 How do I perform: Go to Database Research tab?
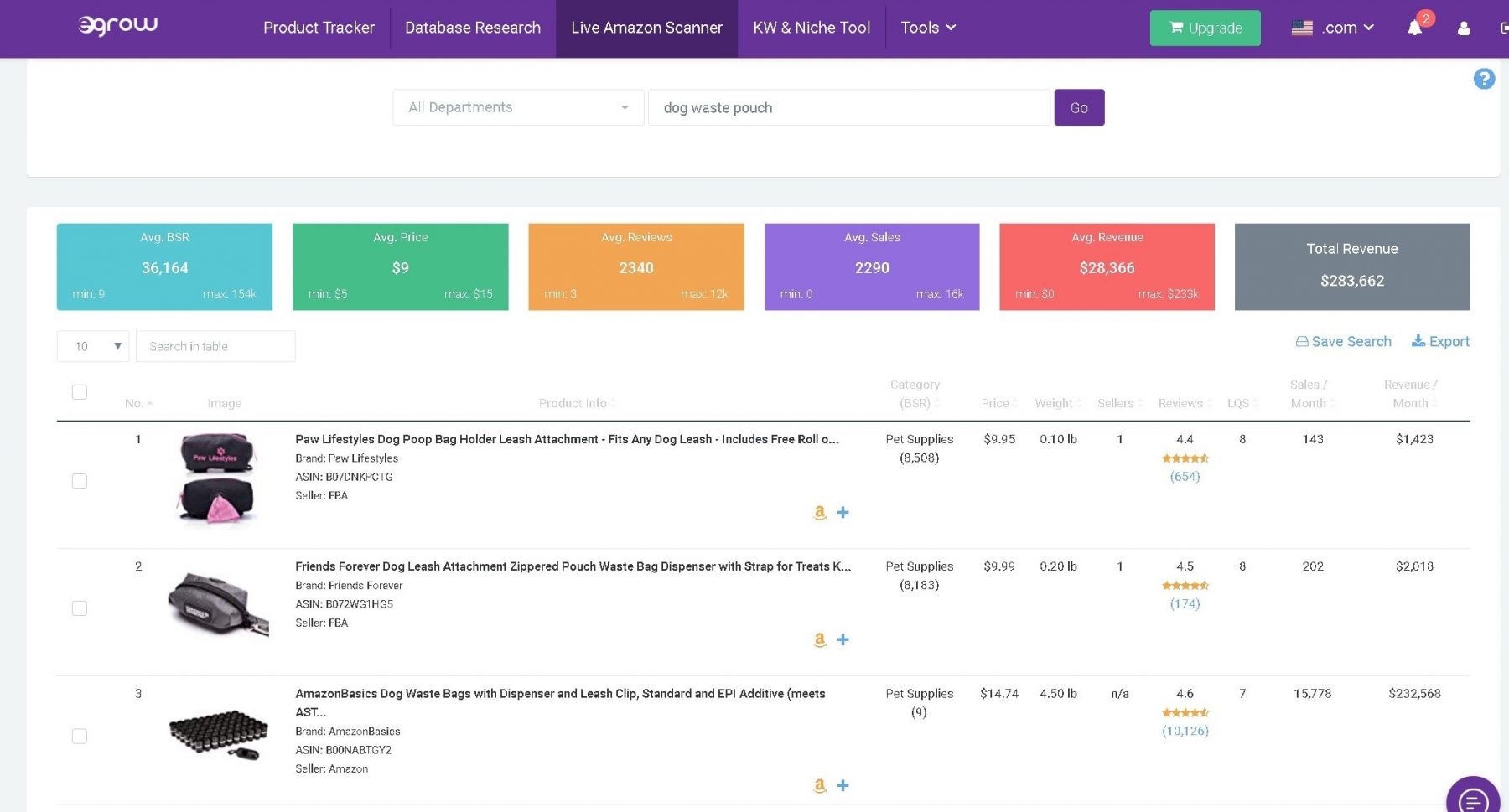pyautogui.click(x=473, y=28)
